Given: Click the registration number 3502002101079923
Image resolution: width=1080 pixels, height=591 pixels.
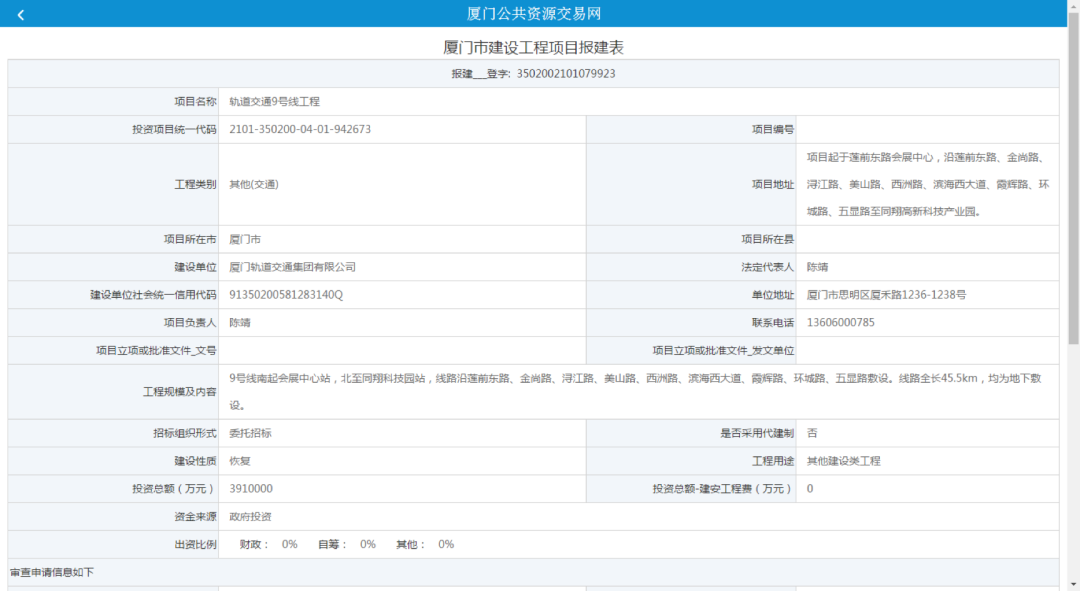Looking at the screenshot, I should click(x=566, y=74).
